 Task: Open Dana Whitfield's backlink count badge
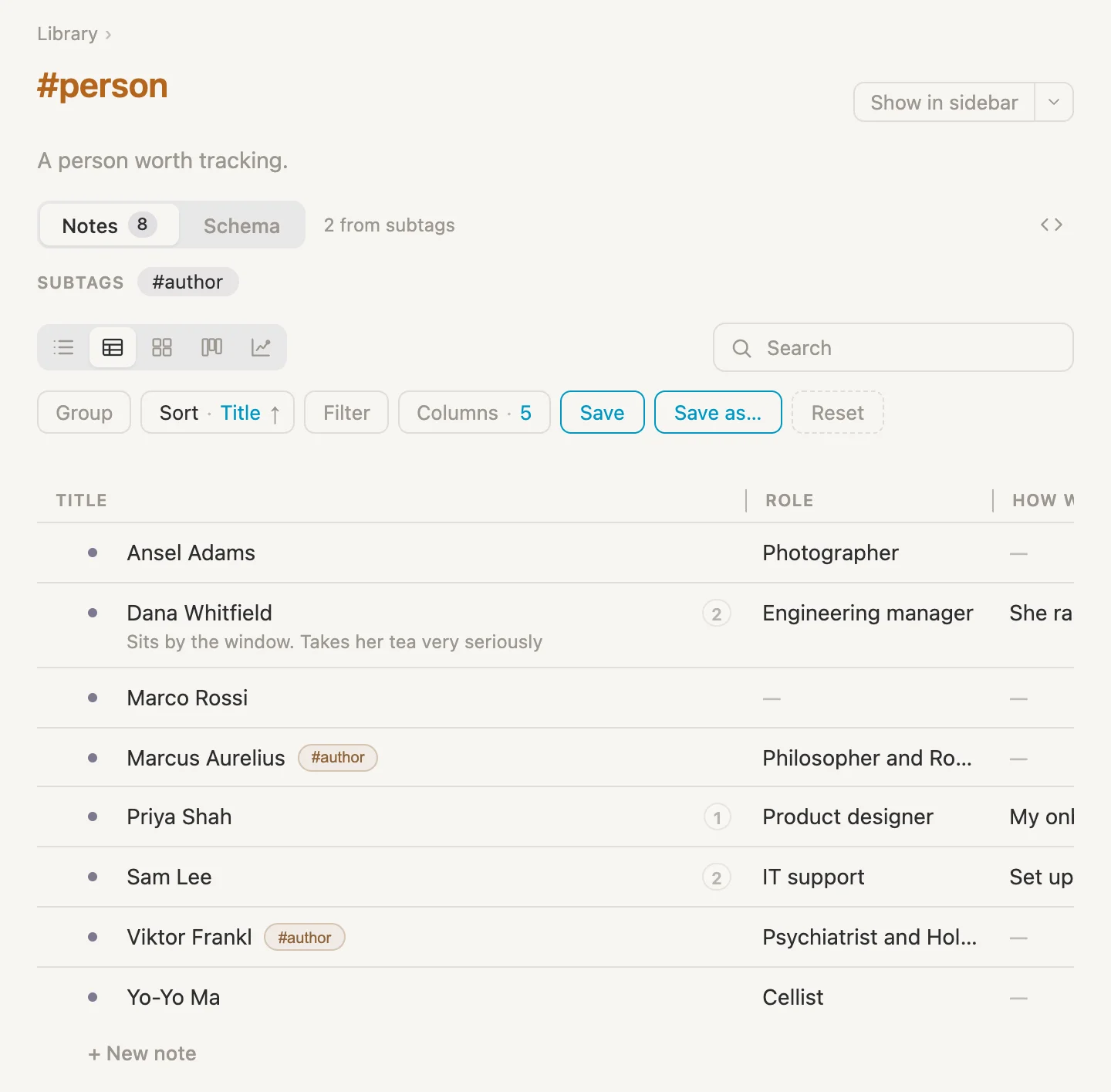pos(717,614)
